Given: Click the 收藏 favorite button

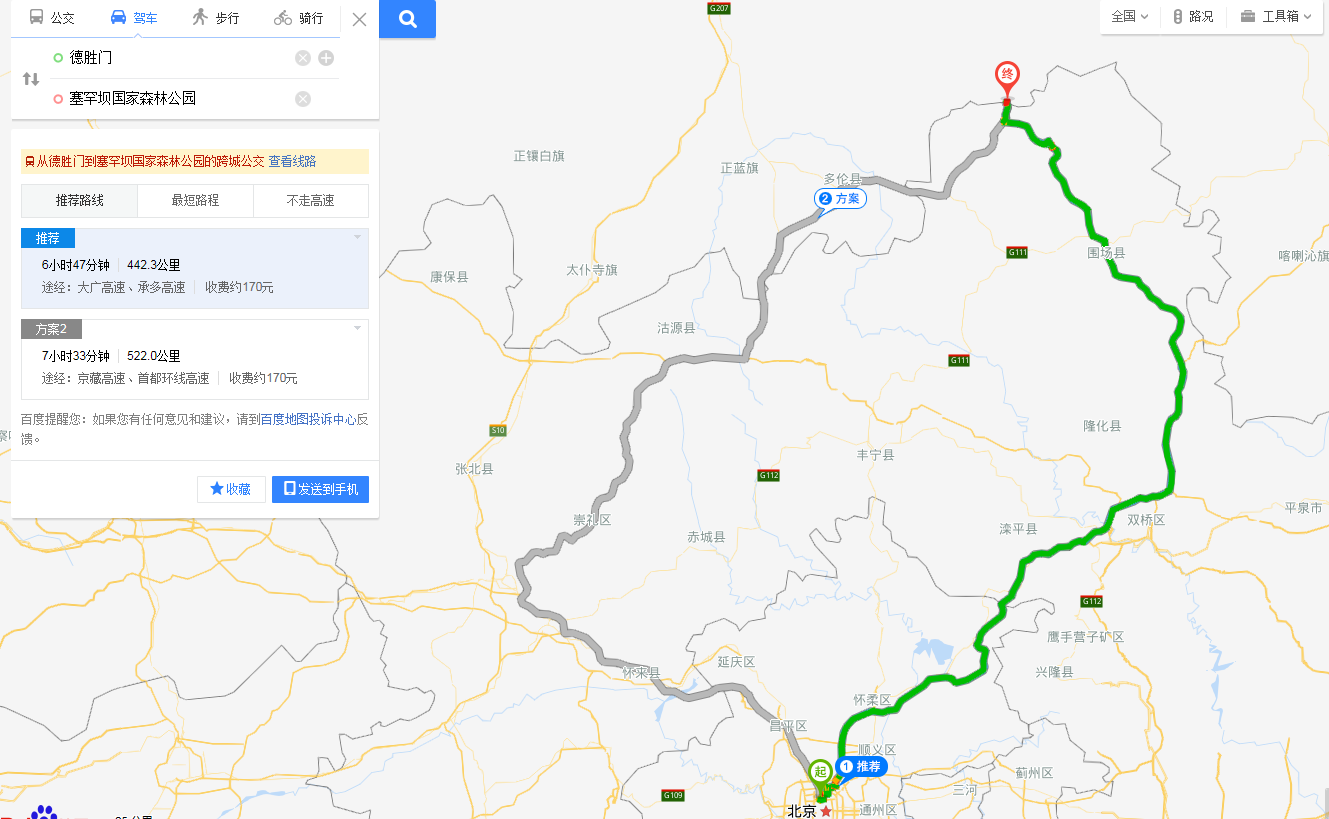Looking at the screenshot, I should click(x=231, y=489).
